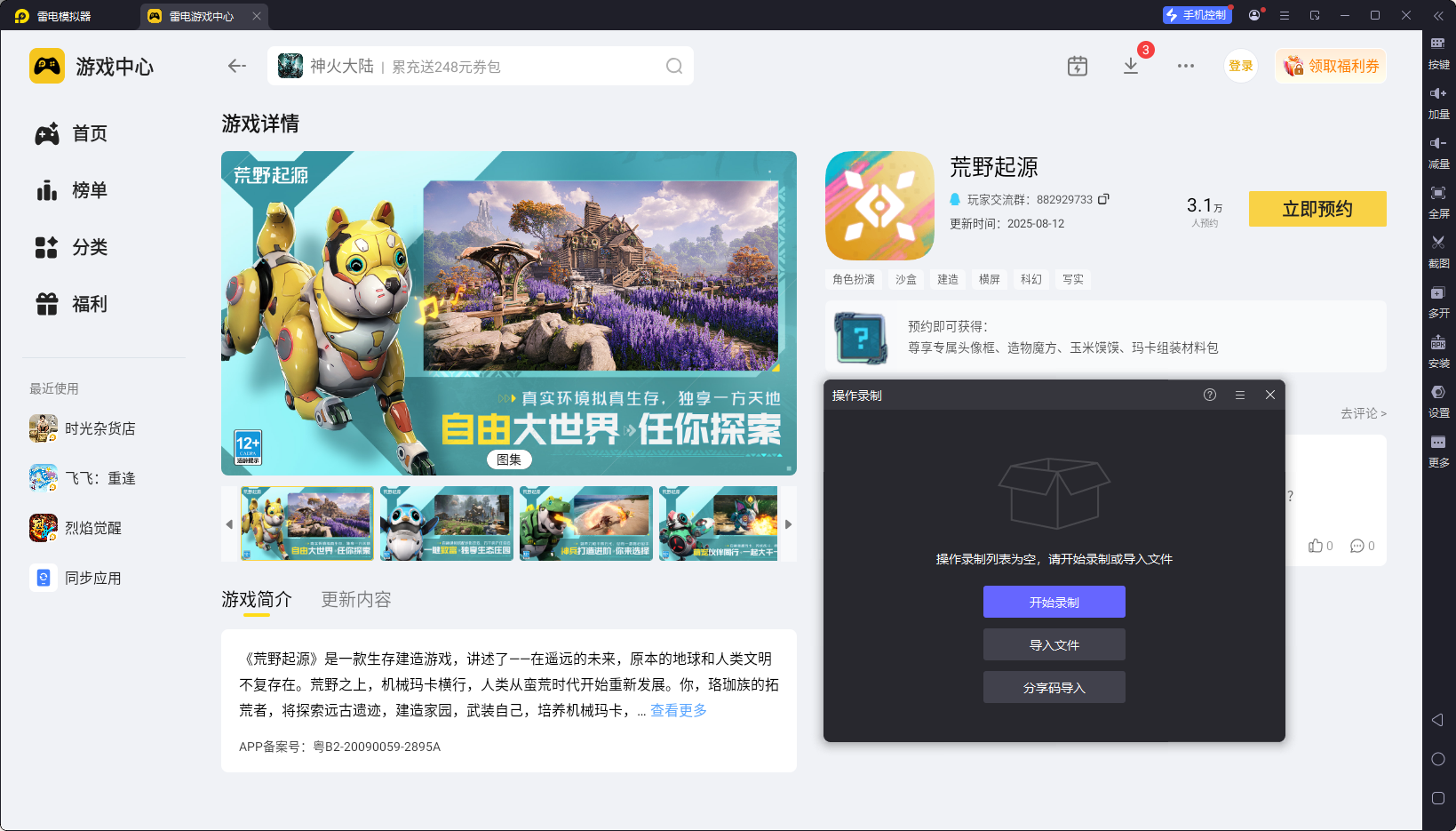Open emulator 设置 settings
The width and height of the screenshot is (1456, 831).
pos(1438,401)
